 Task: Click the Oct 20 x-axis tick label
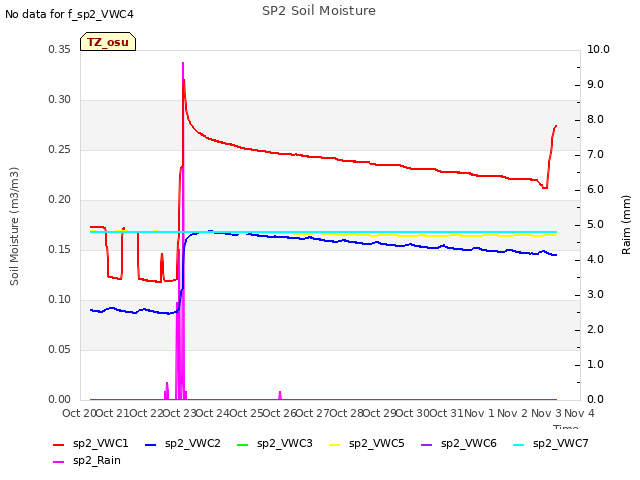coord(79,413)
